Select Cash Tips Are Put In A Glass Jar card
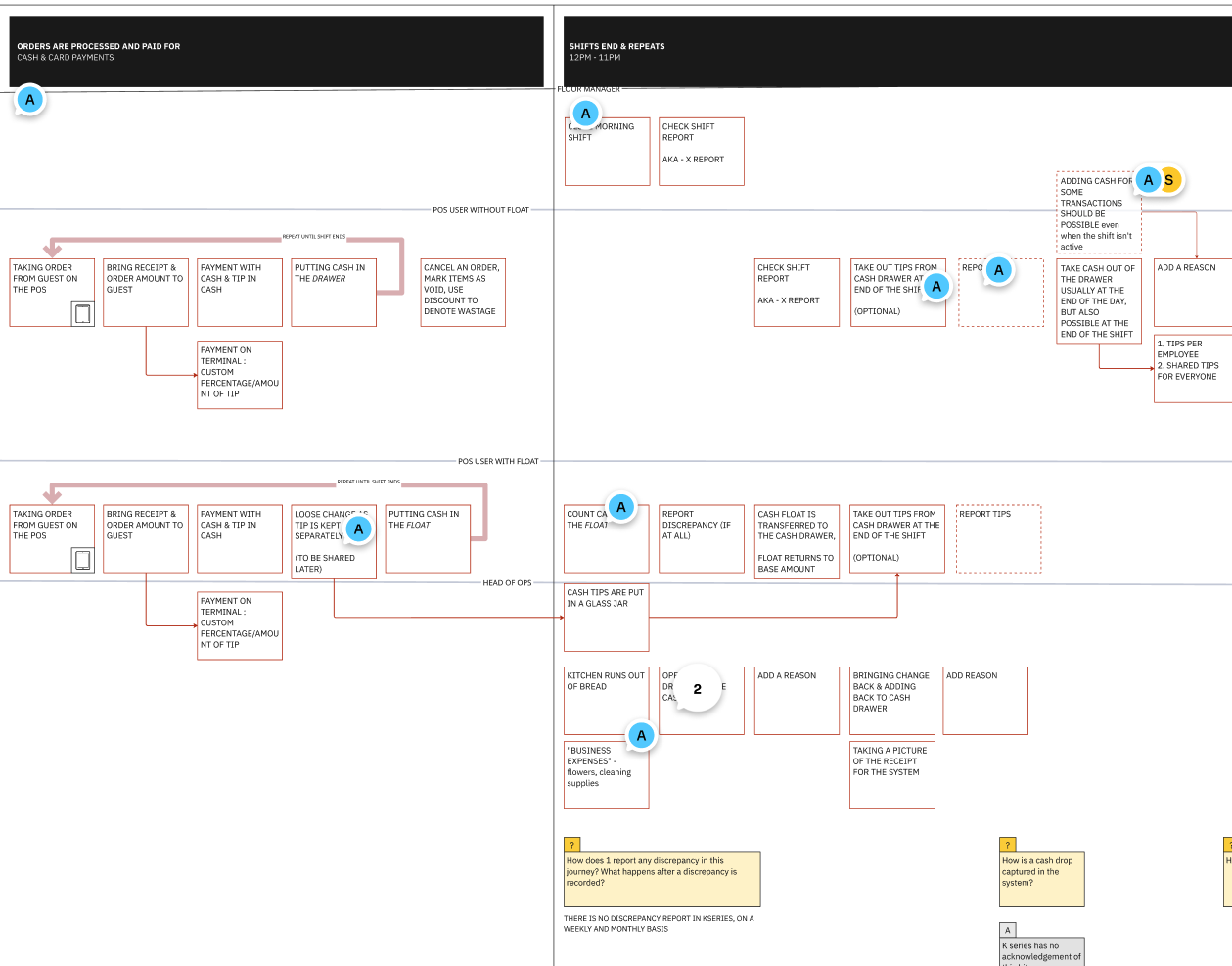Viewport: 1232px width, 966px height. [607, 618]
